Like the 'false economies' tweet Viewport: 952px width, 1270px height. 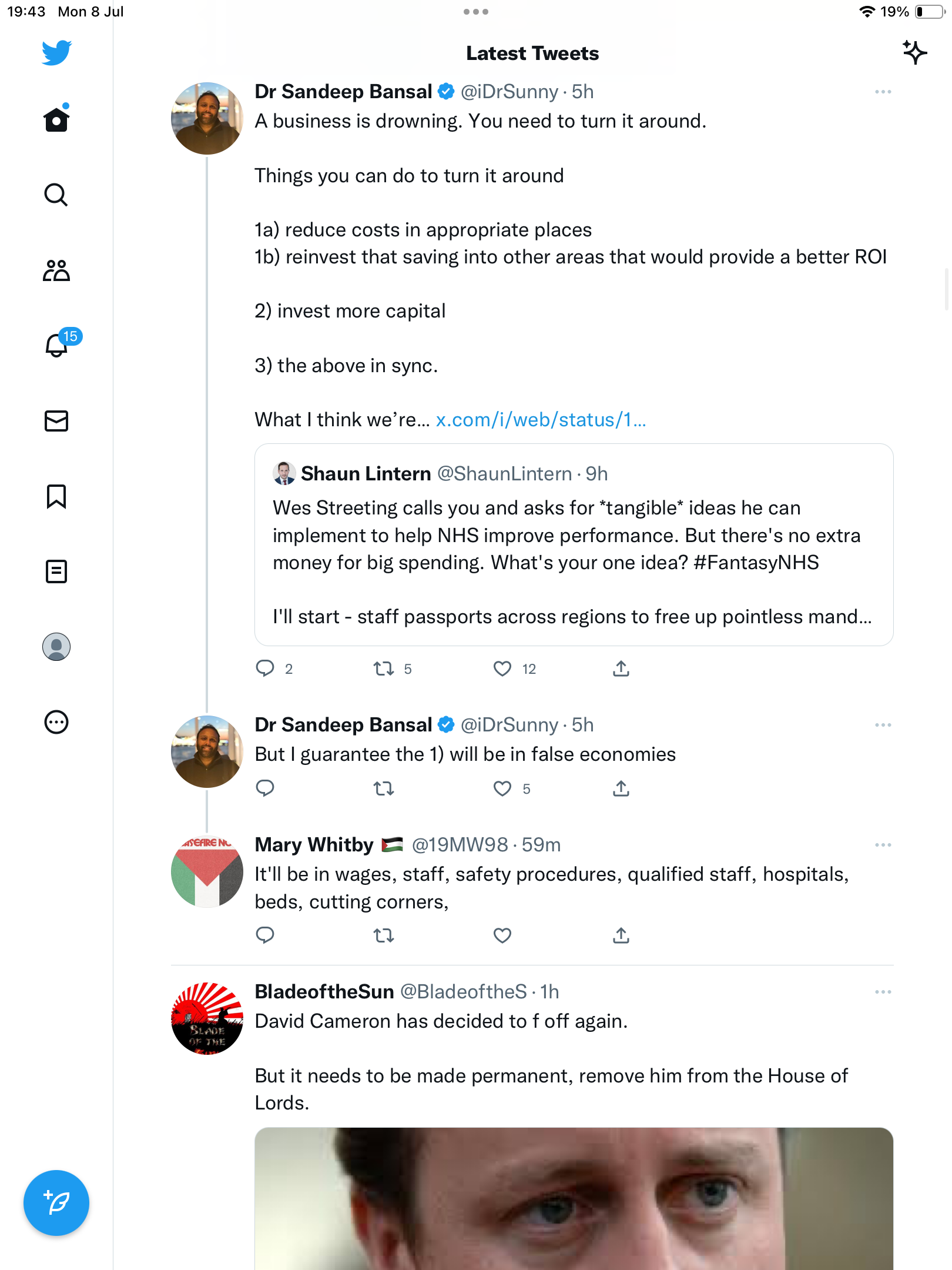tap(502, 788)
